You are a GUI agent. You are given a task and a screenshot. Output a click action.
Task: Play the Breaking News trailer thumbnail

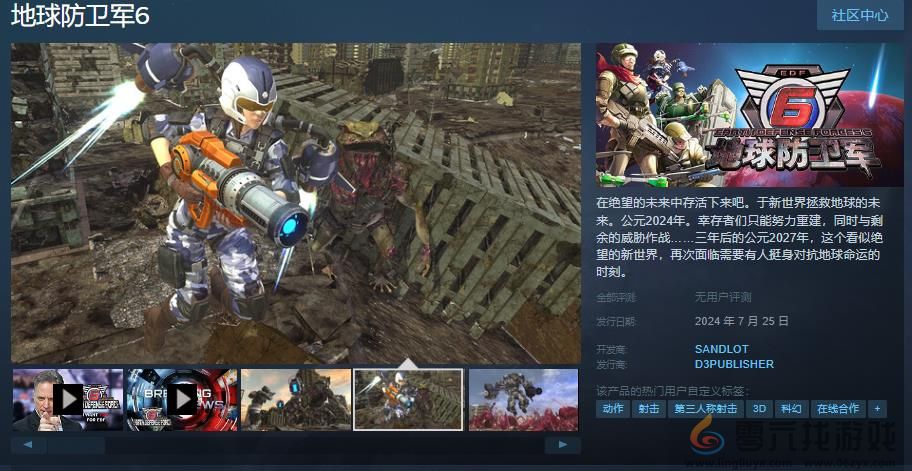coord(181,399)
